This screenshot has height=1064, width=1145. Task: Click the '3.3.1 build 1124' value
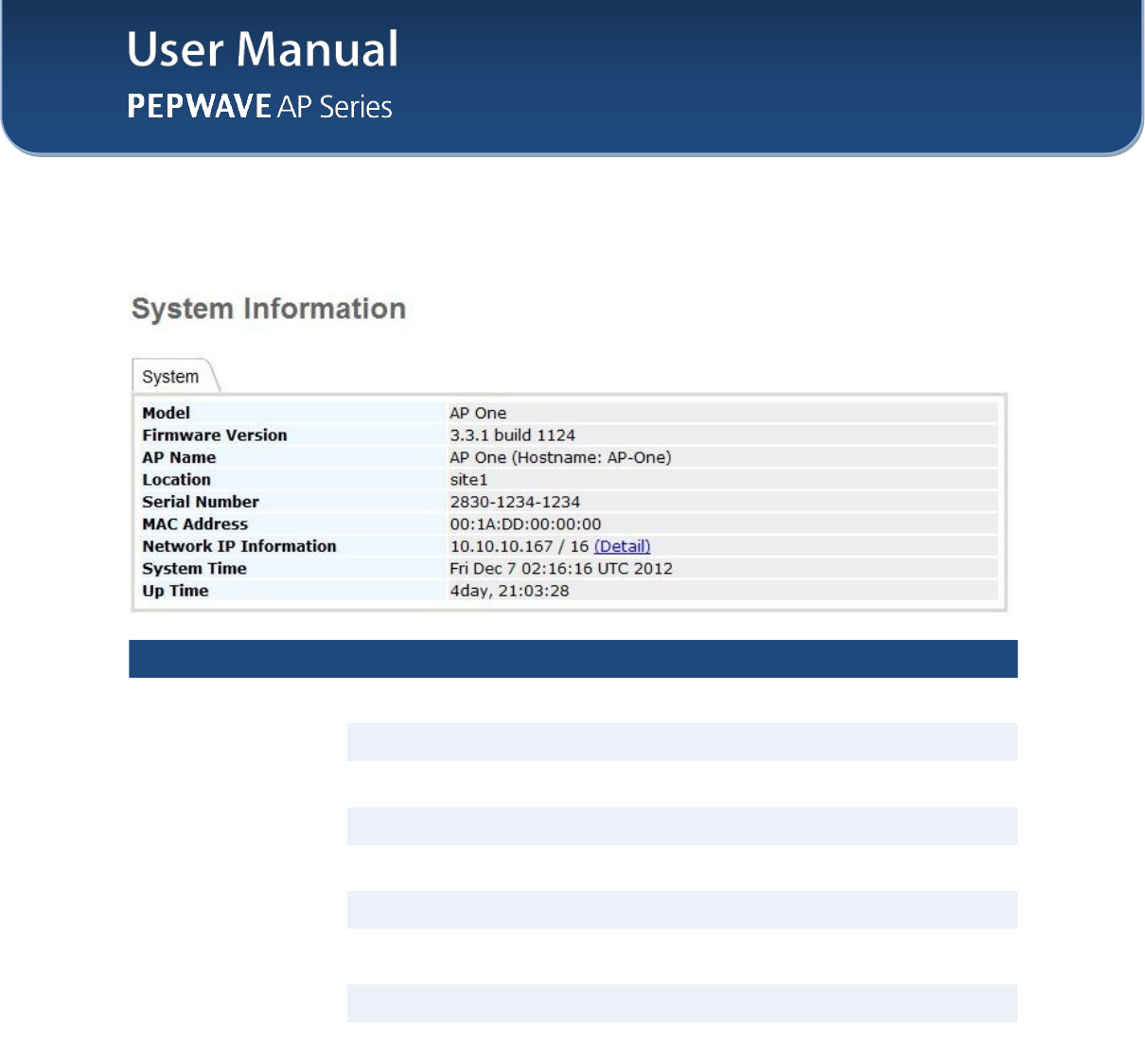point(513,435)
